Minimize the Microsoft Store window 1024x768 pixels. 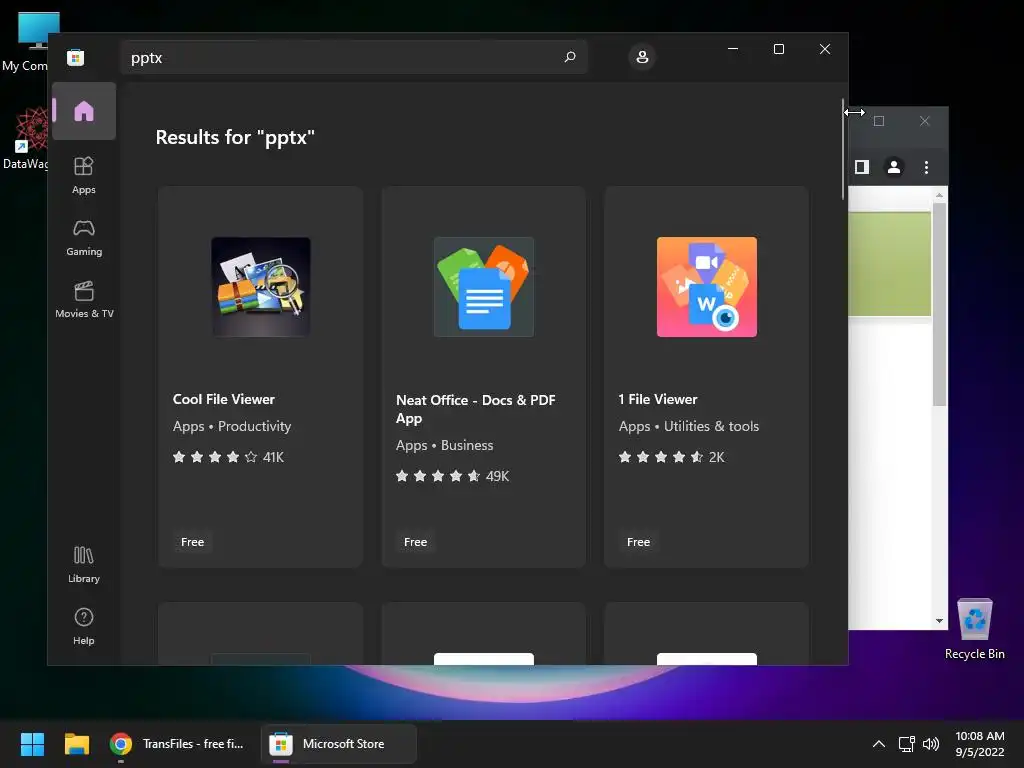pyautogui.click(x=733, y=49)
